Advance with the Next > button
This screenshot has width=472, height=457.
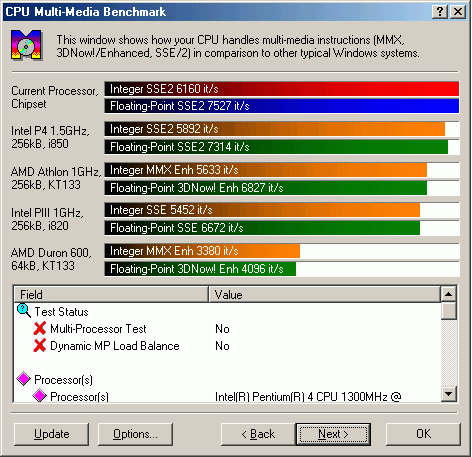(x=333, y=434)
